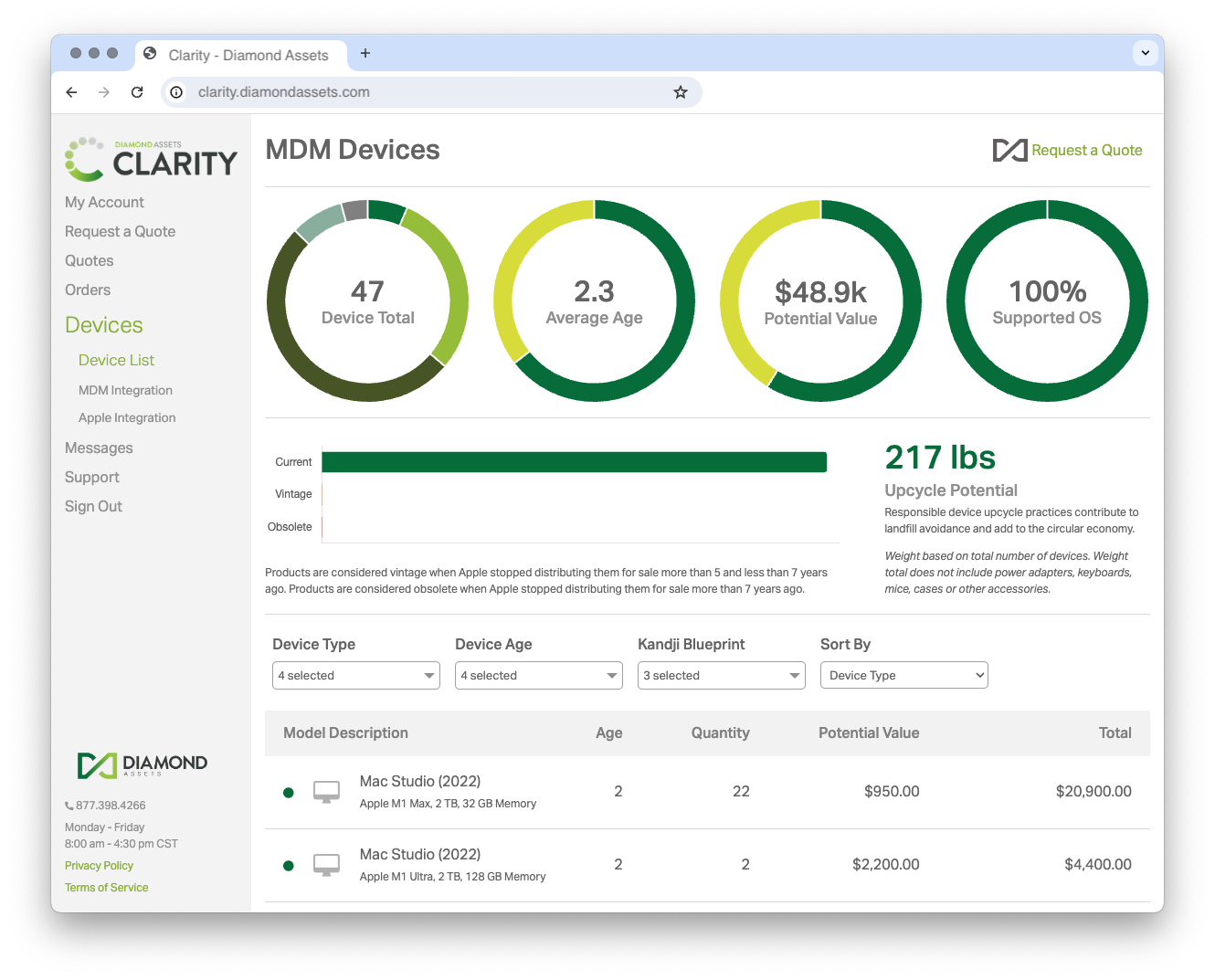
Task: Click the Total column header
Action: coord(1115,733)
